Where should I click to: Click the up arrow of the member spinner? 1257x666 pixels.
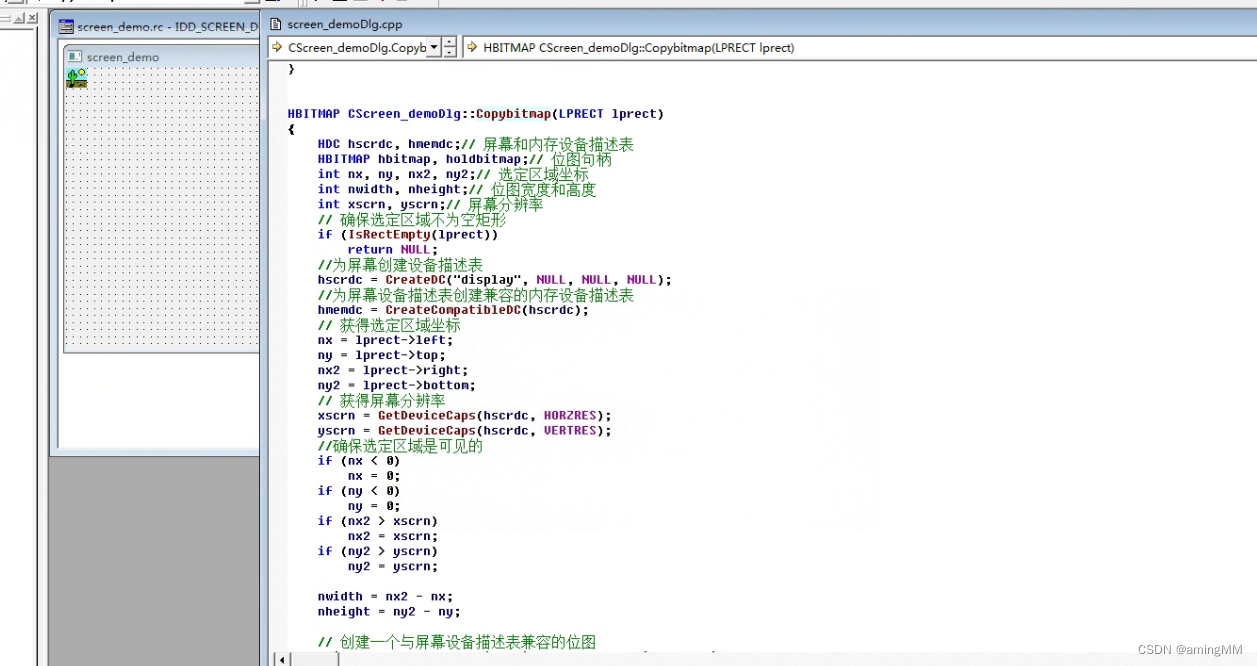450,42
